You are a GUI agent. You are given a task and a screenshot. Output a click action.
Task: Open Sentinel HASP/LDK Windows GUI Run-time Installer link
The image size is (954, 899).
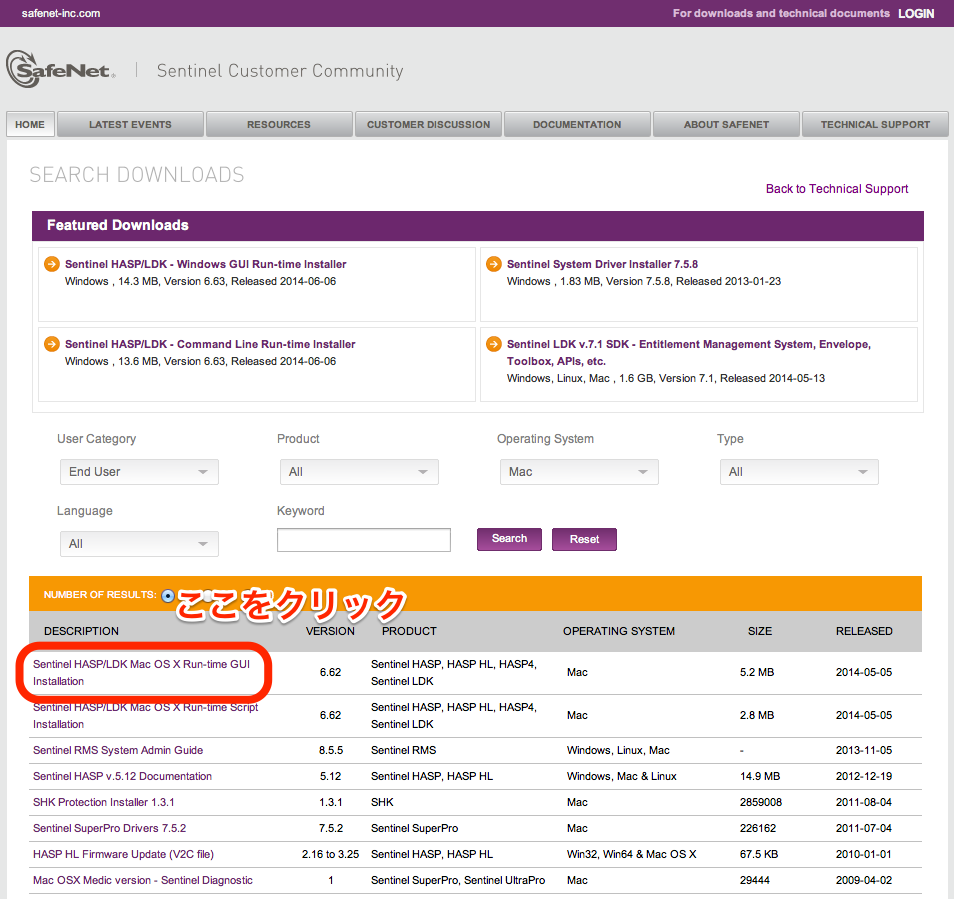[206, 264]
